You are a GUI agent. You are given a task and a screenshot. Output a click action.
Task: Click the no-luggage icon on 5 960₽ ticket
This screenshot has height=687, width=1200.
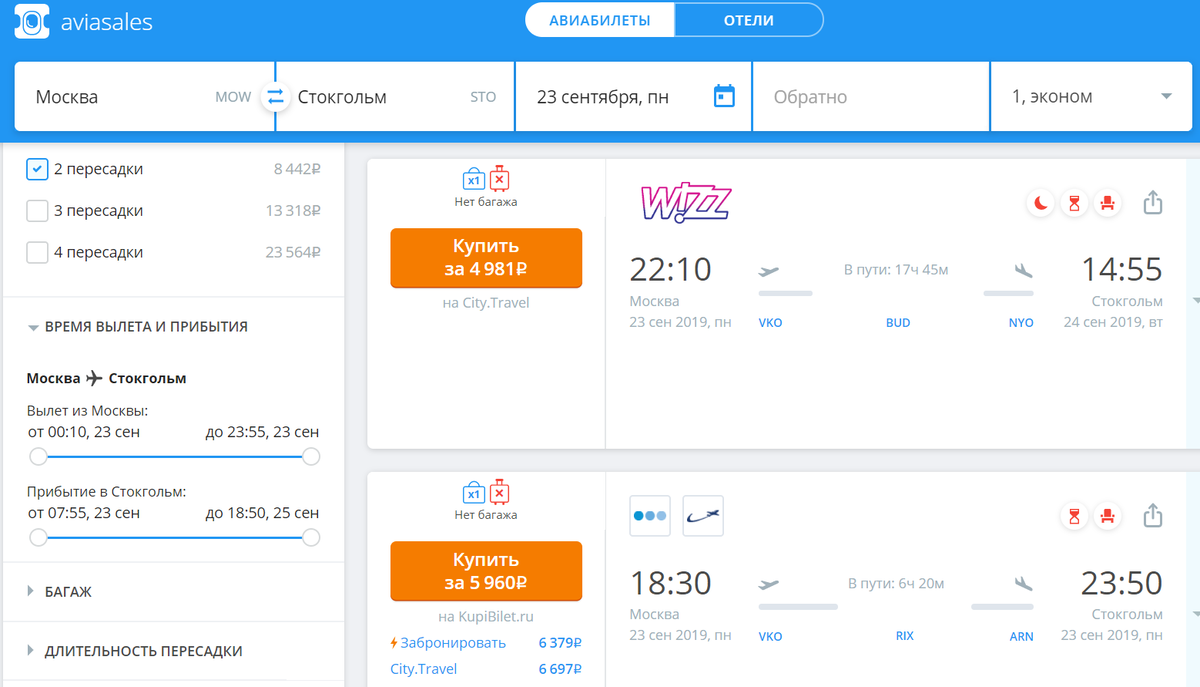pos(499,493)
